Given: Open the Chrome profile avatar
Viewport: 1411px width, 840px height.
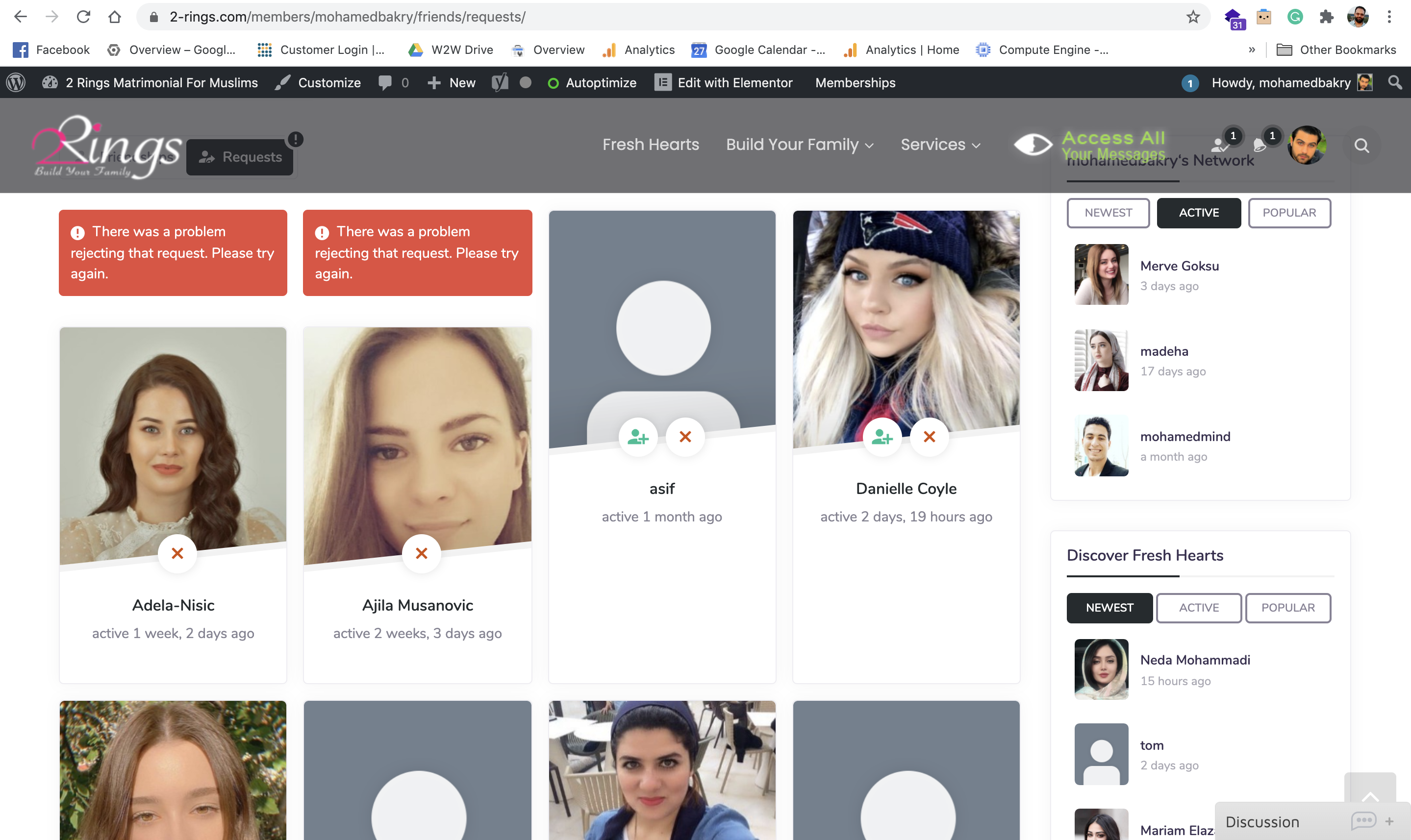Looking at the screenshot, I should click(x=1358, y=17).
